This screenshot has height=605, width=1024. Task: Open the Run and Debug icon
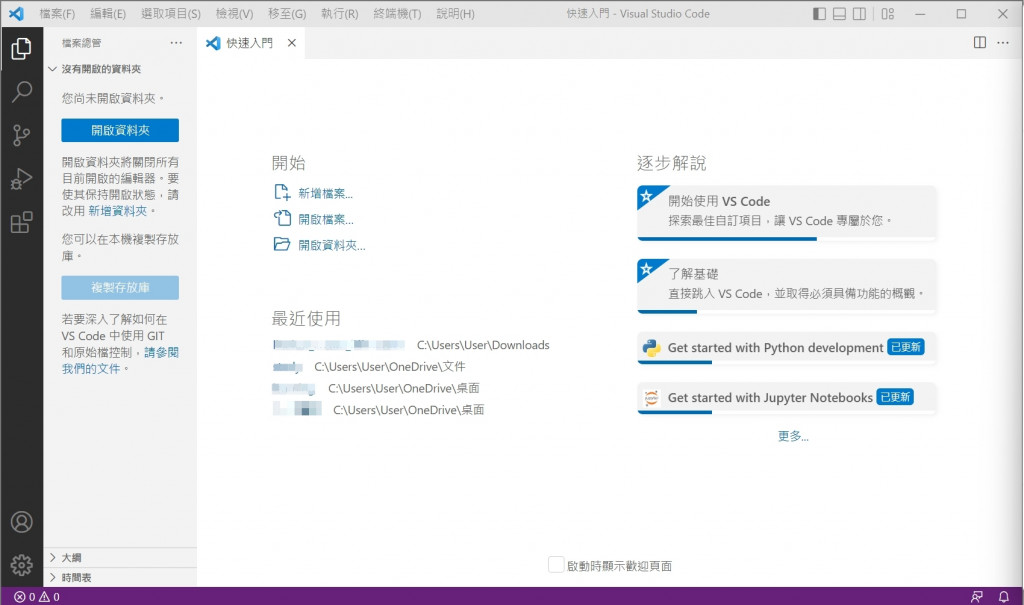[x=22, y=179]
